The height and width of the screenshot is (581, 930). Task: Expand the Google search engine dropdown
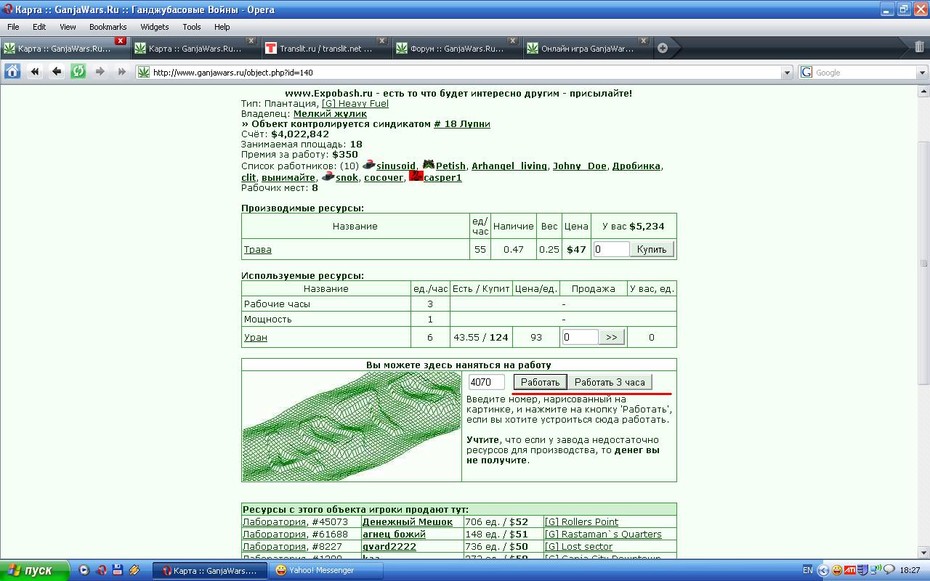[922, 73]
